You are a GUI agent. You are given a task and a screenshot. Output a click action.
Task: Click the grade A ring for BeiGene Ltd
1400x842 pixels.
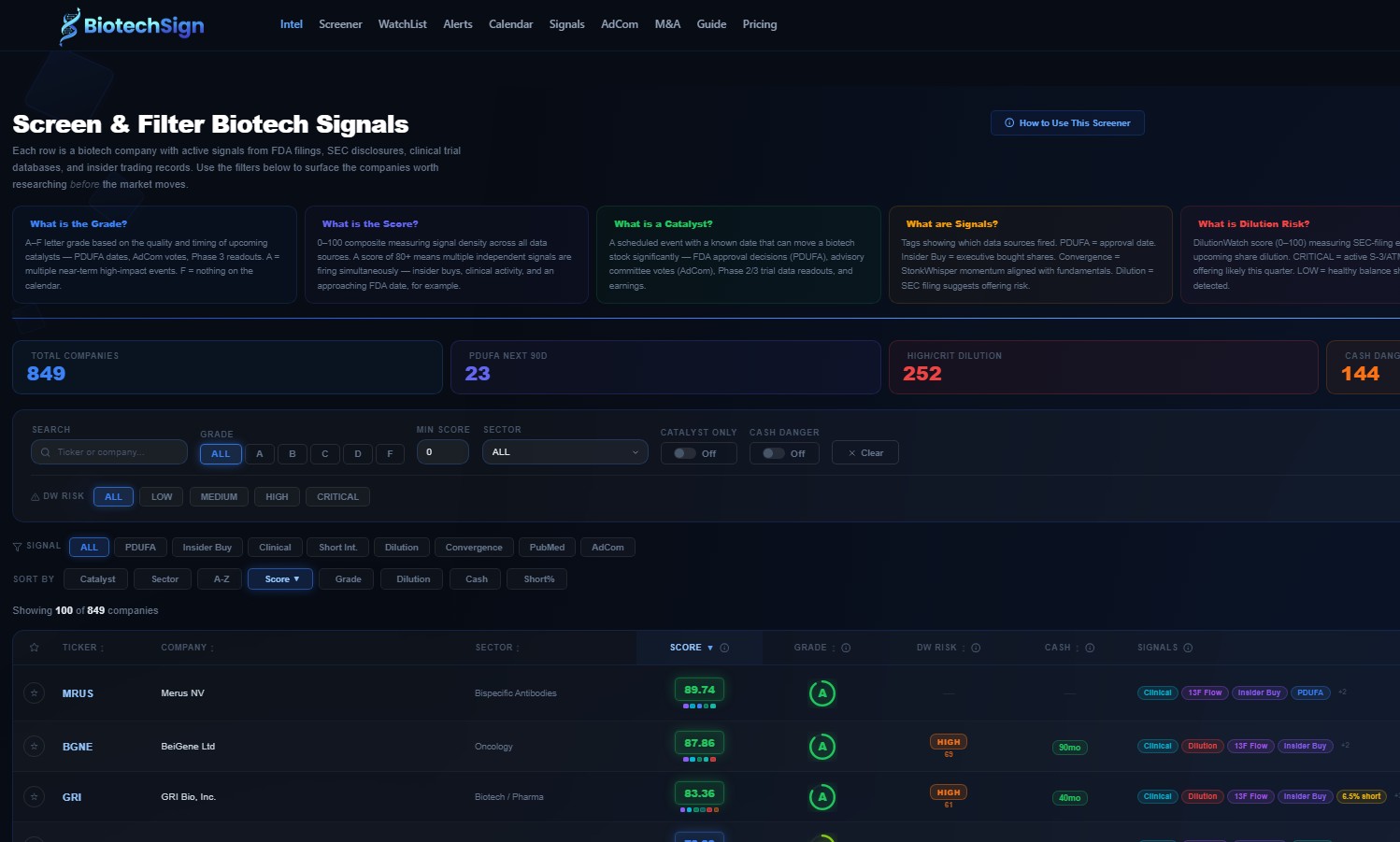click(822, 747)
